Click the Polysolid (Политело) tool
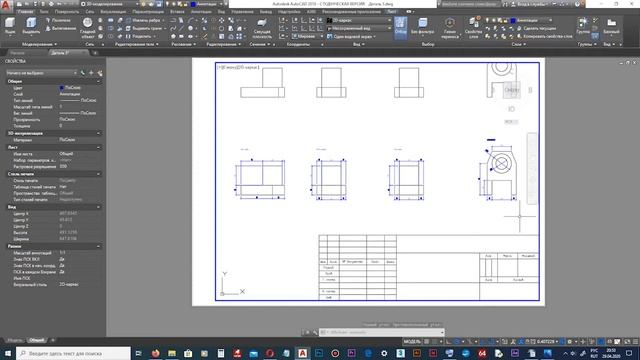Viewport: 640px width, 360px height. [x=58, y=20]
